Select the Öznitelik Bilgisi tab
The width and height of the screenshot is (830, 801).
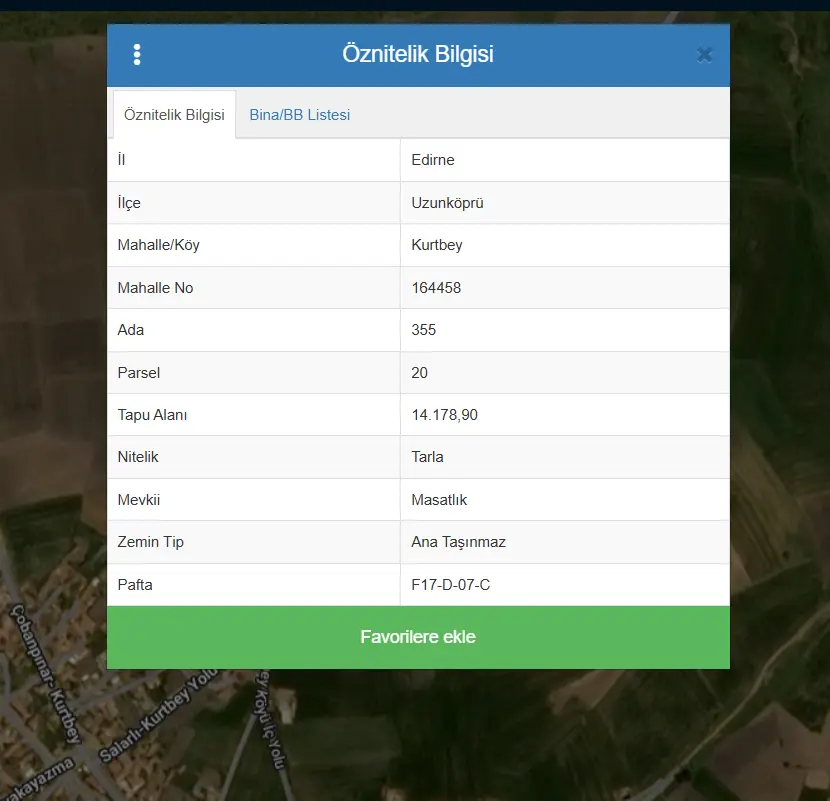(174, 115)
